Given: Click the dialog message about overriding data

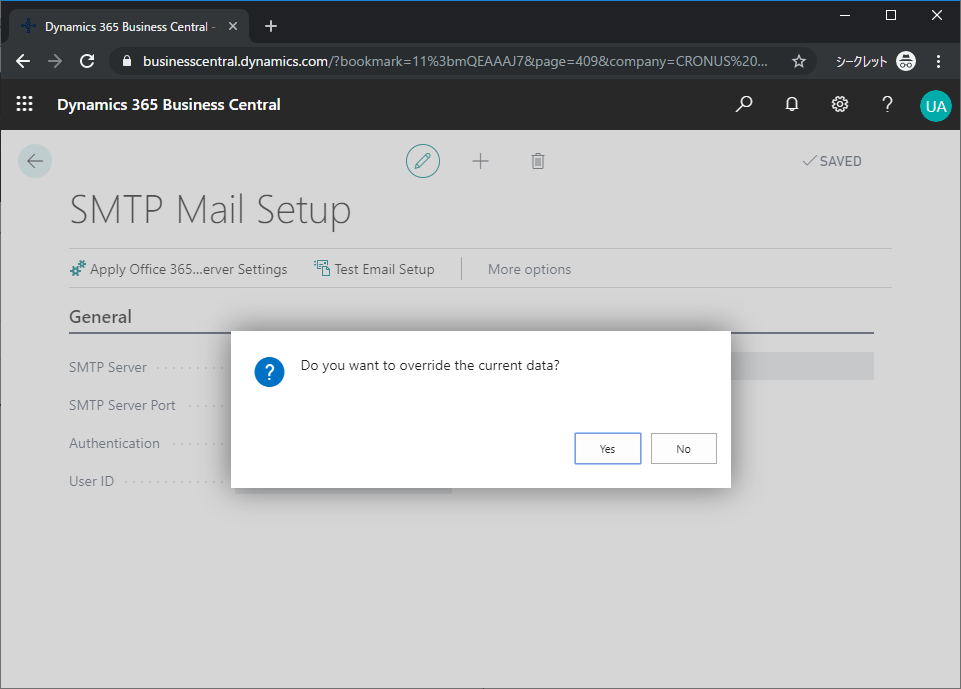Looking at the screenshot, I should click(x=430, y=365).
